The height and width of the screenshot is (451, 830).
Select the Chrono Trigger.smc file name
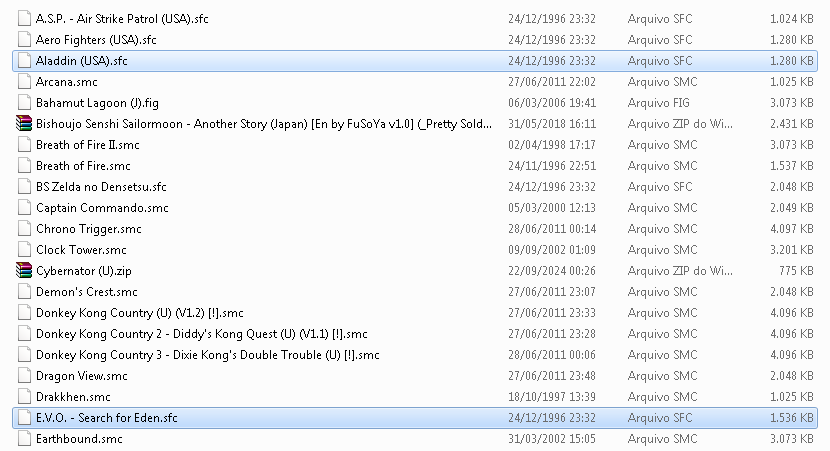(x=88, y=229)
